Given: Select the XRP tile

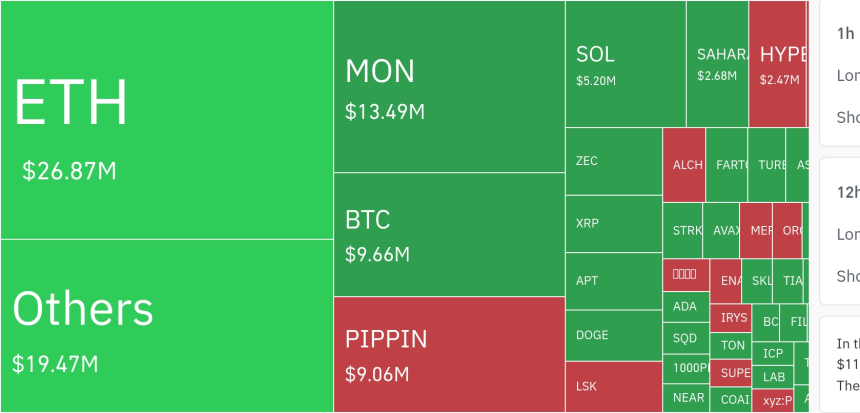Looking at the screenshot, I should 613,223.
